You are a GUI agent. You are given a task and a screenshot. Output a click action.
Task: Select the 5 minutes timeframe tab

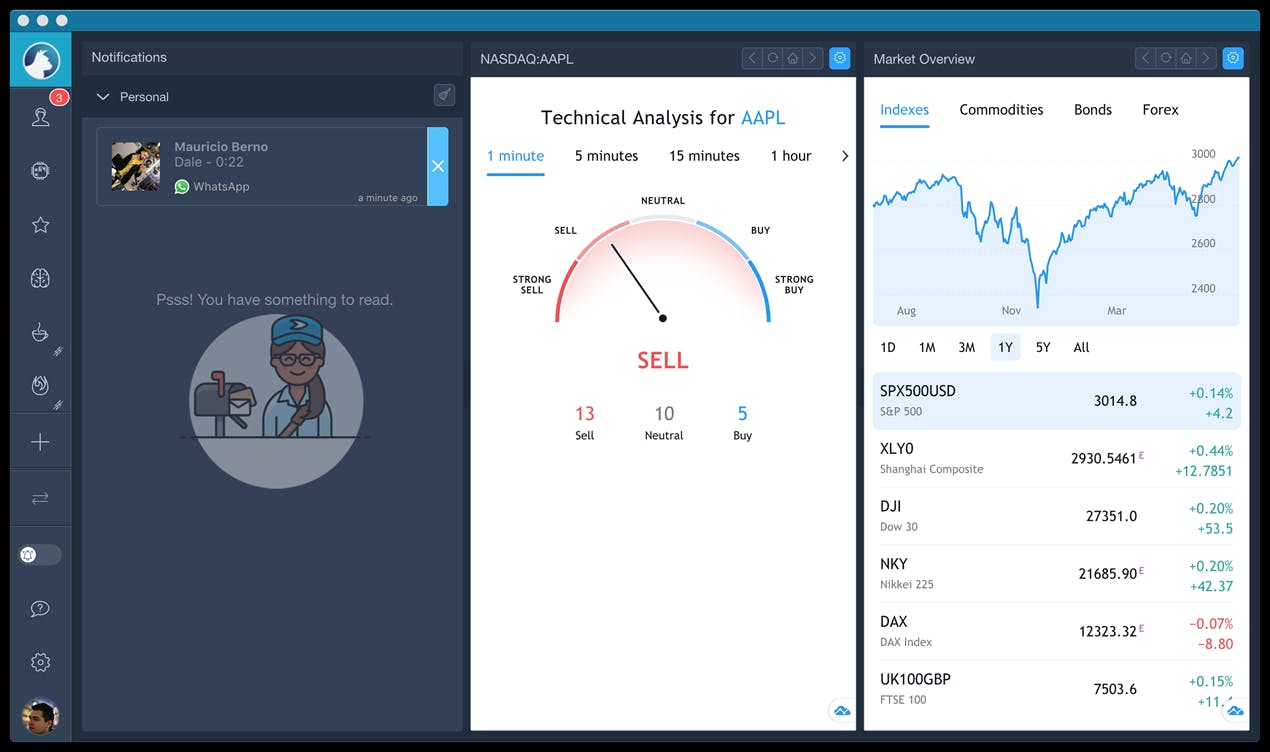[606, 156]
